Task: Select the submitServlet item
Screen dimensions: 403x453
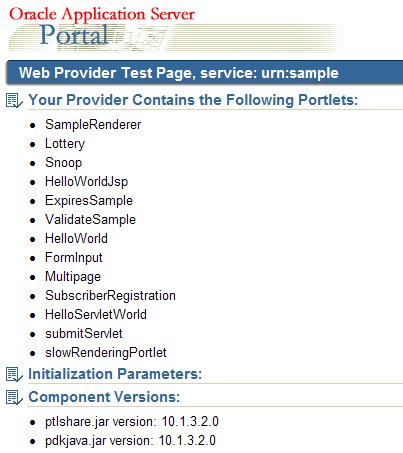Action: point(84,334)
